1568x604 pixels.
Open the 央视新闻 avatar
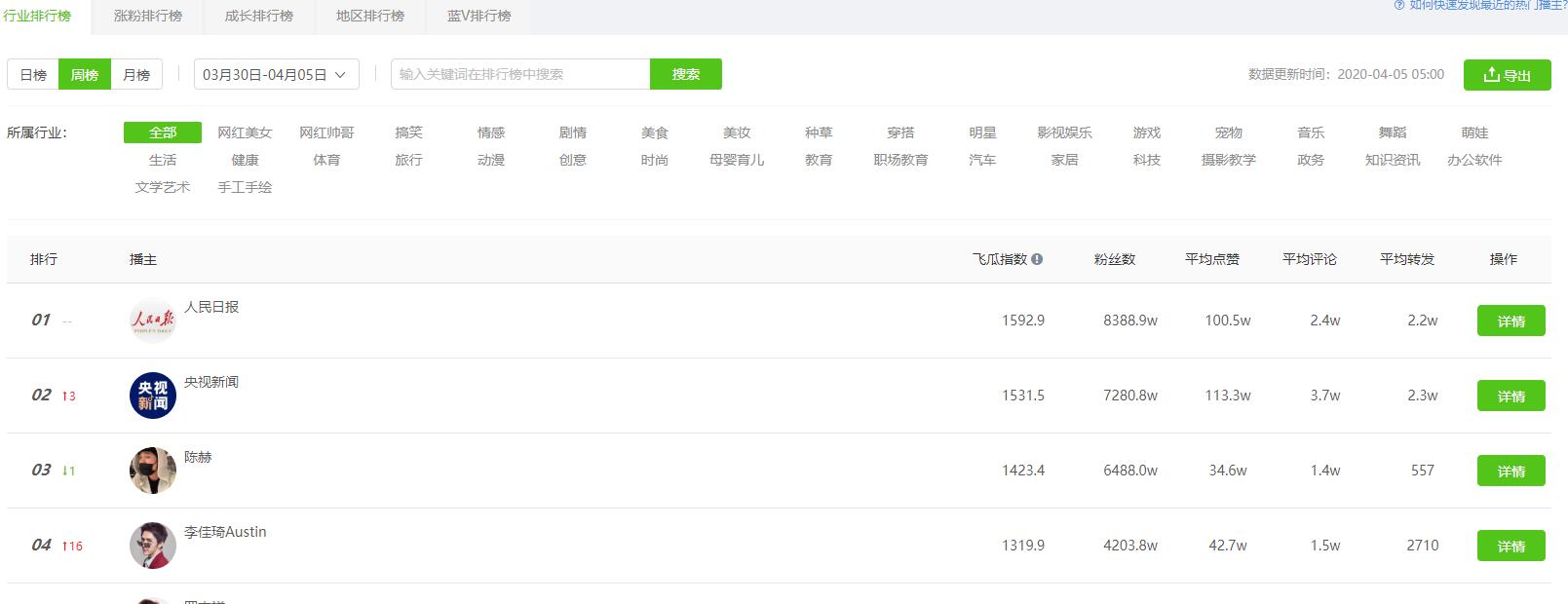coord(153,396)
